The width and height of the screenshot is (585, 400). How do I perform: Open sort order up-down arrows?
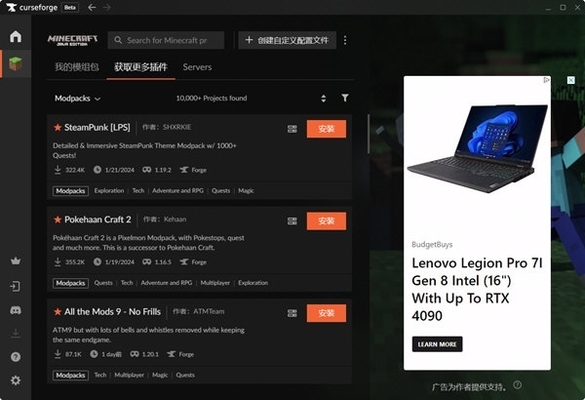coord(323,98)
